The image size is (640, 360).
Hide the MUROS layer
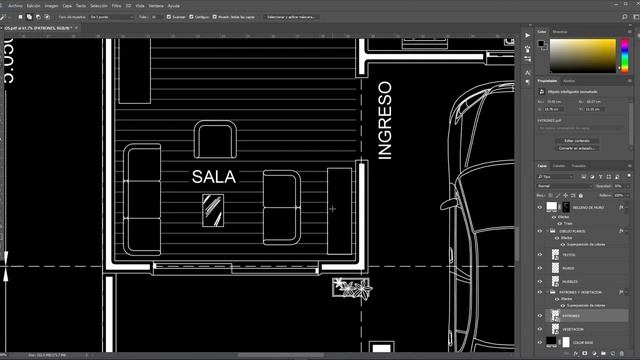[x=540, y=268]
